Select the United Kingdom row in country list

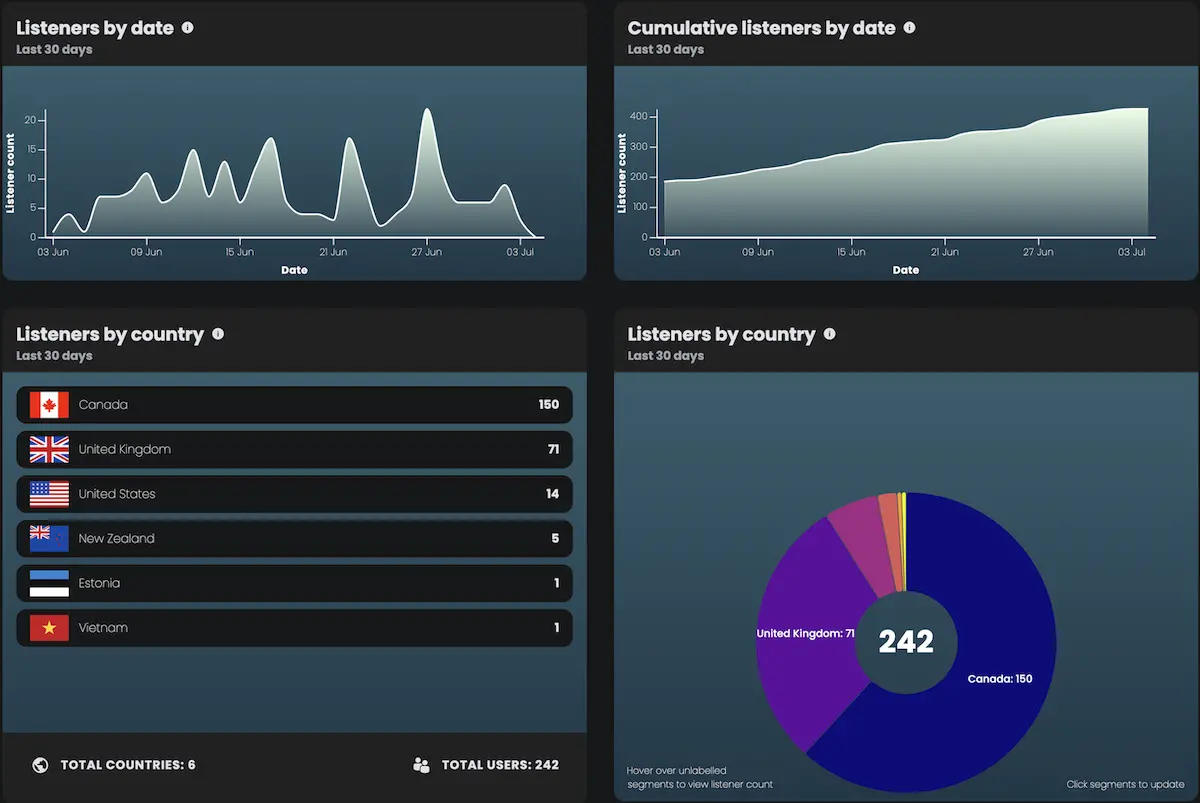click(x=295, y=449)
